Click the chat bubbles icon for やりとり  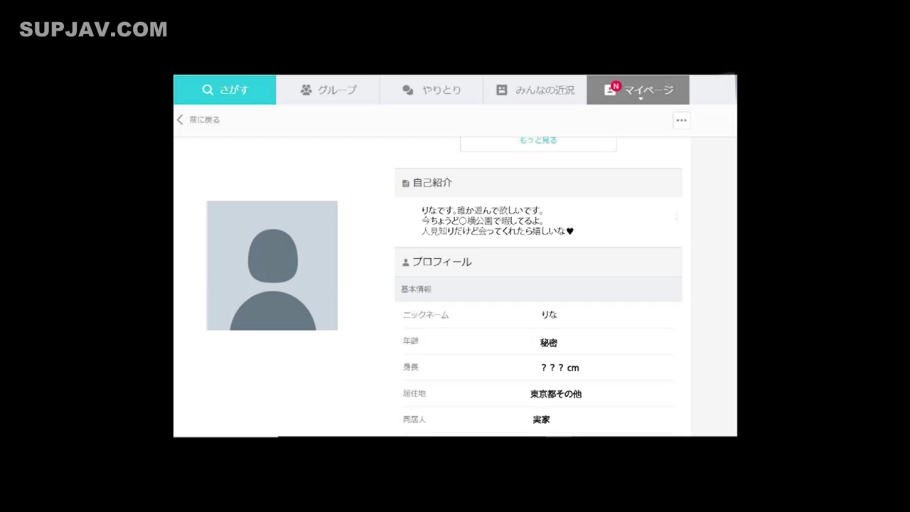click(x=408, y=90)
